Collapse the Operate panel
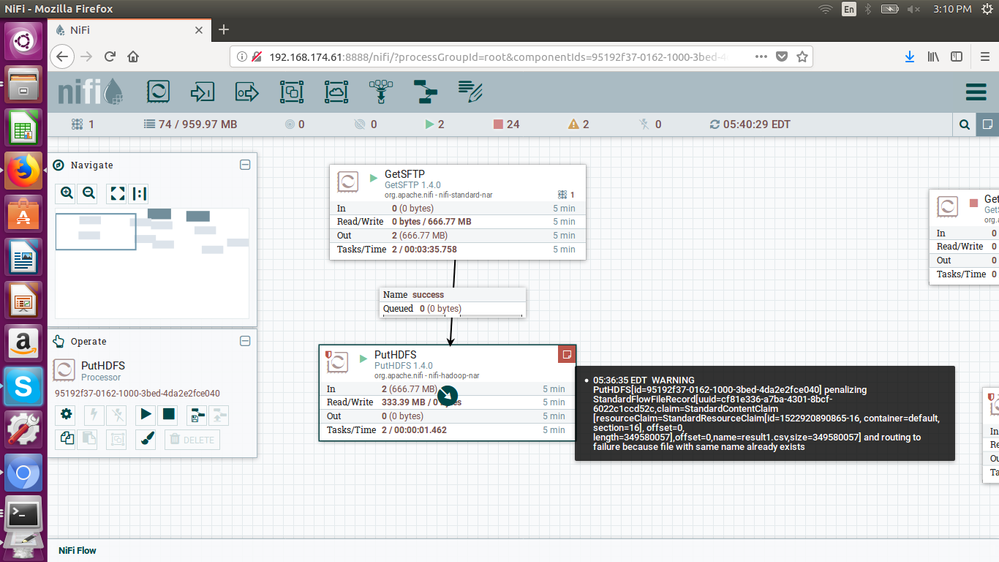The width and height of the screenshot is (999, 562). [245, 341]
